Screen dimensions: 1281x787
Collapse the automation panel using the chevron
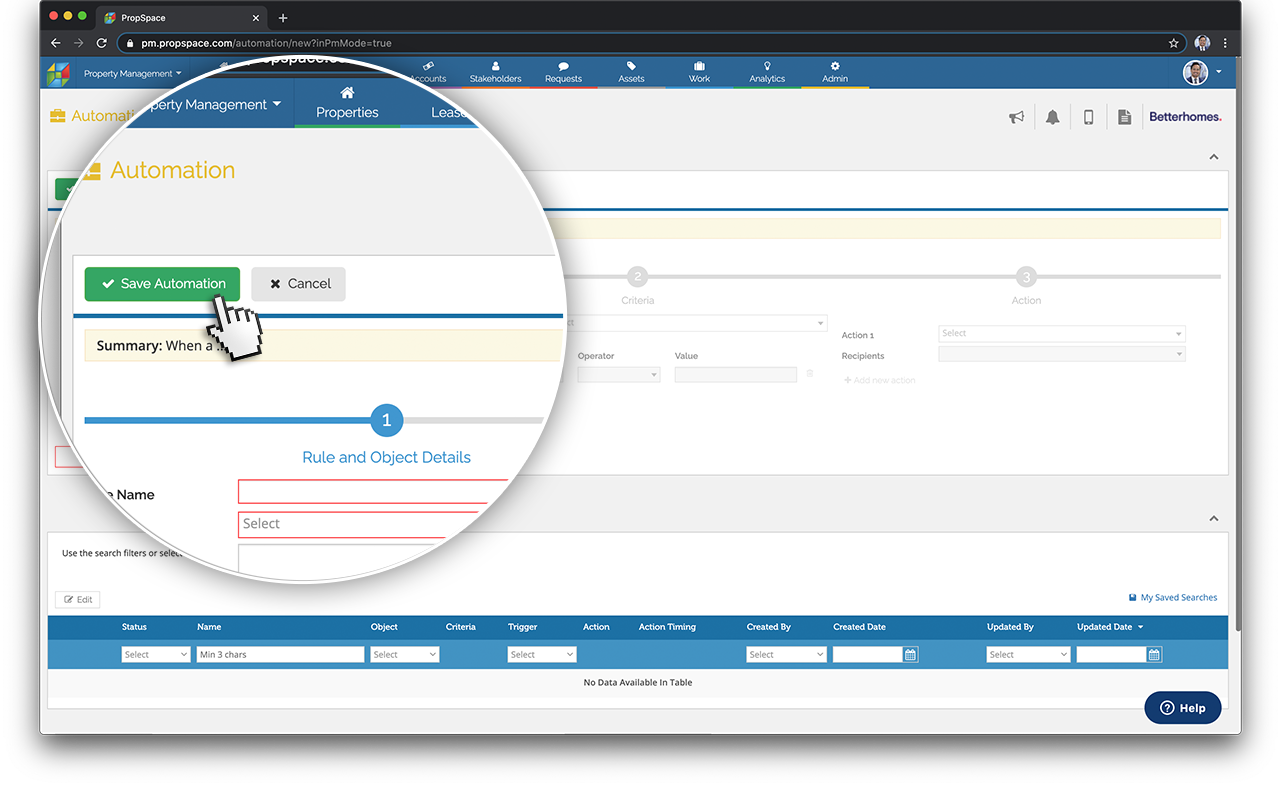[1213, 157]
